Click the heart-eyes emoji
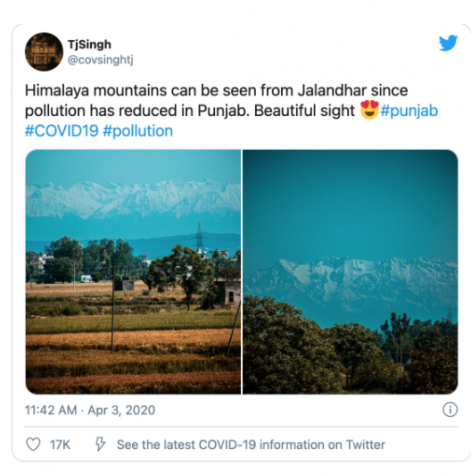The height and width of the screenshot is (475, 471). 369,110
